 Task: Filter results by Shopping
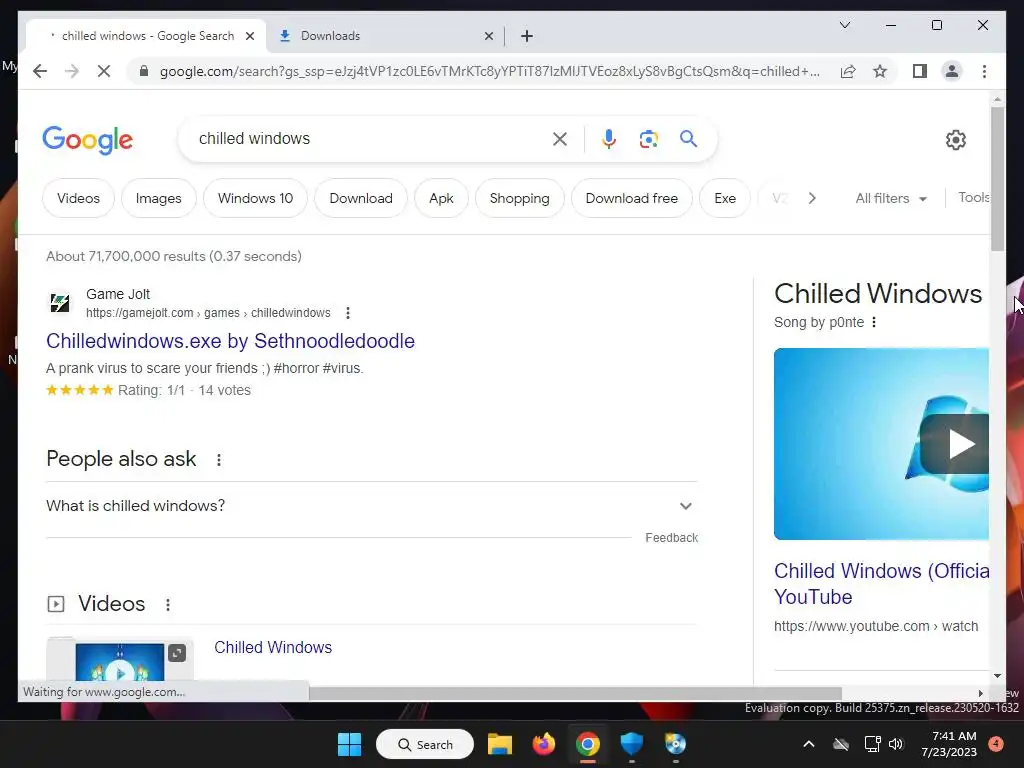tap(520, 199)
